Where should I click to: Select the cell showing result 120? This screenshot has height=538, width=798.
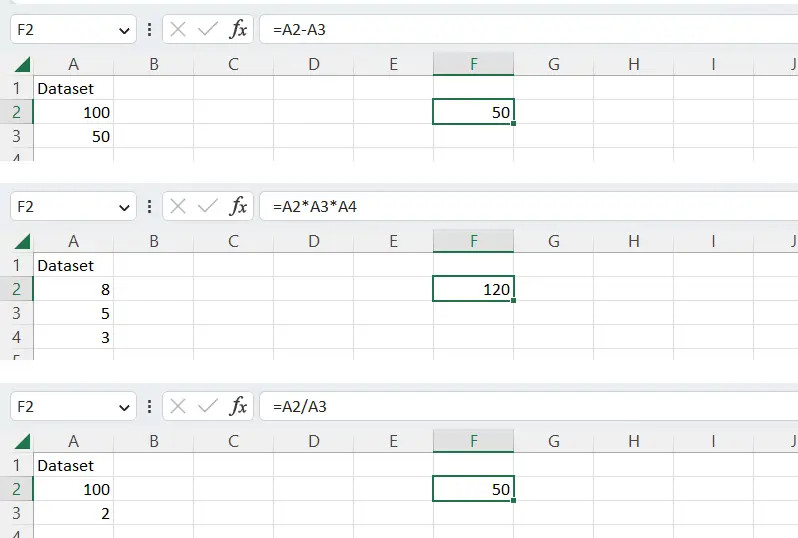tap(473, 289)
